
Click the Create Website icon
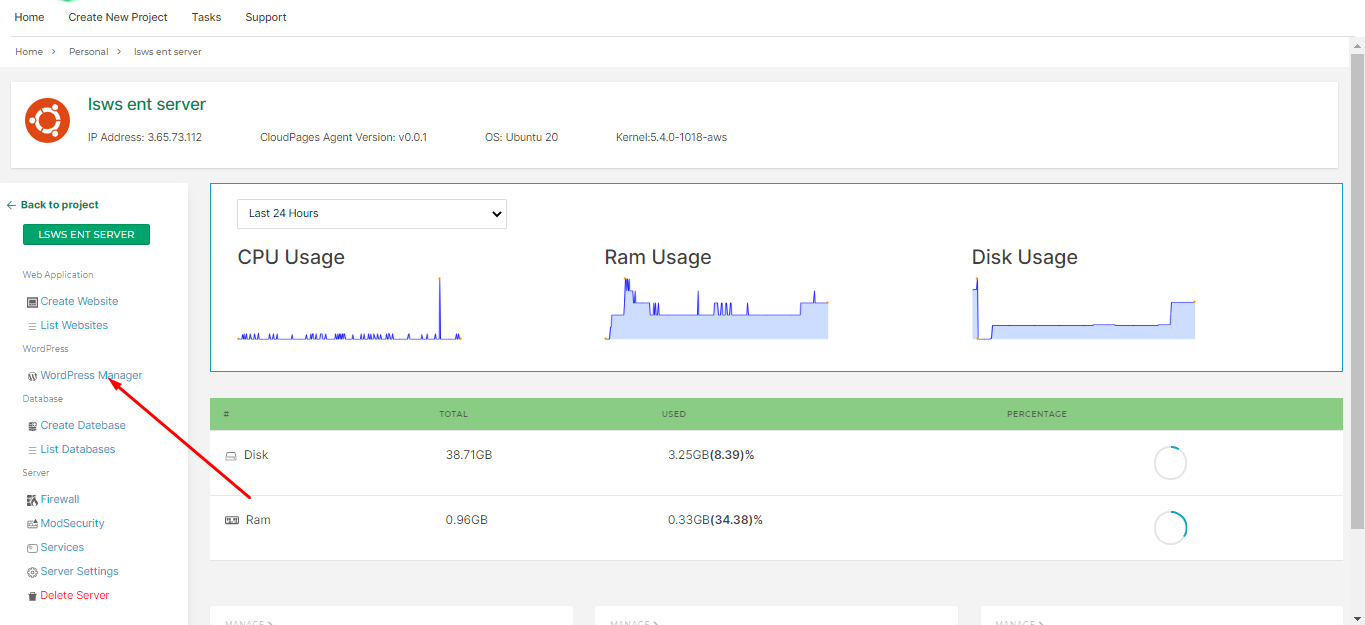pyautogui.click(x=31, y=301)
